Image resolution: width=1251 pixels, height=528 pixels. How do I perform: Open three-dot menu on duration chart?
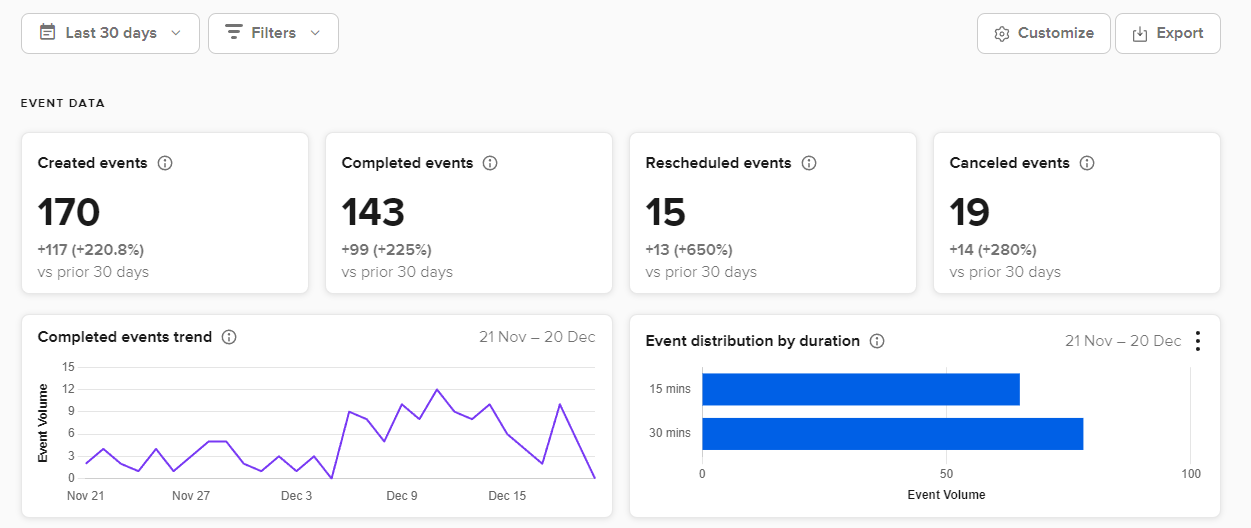point(1198,341)
